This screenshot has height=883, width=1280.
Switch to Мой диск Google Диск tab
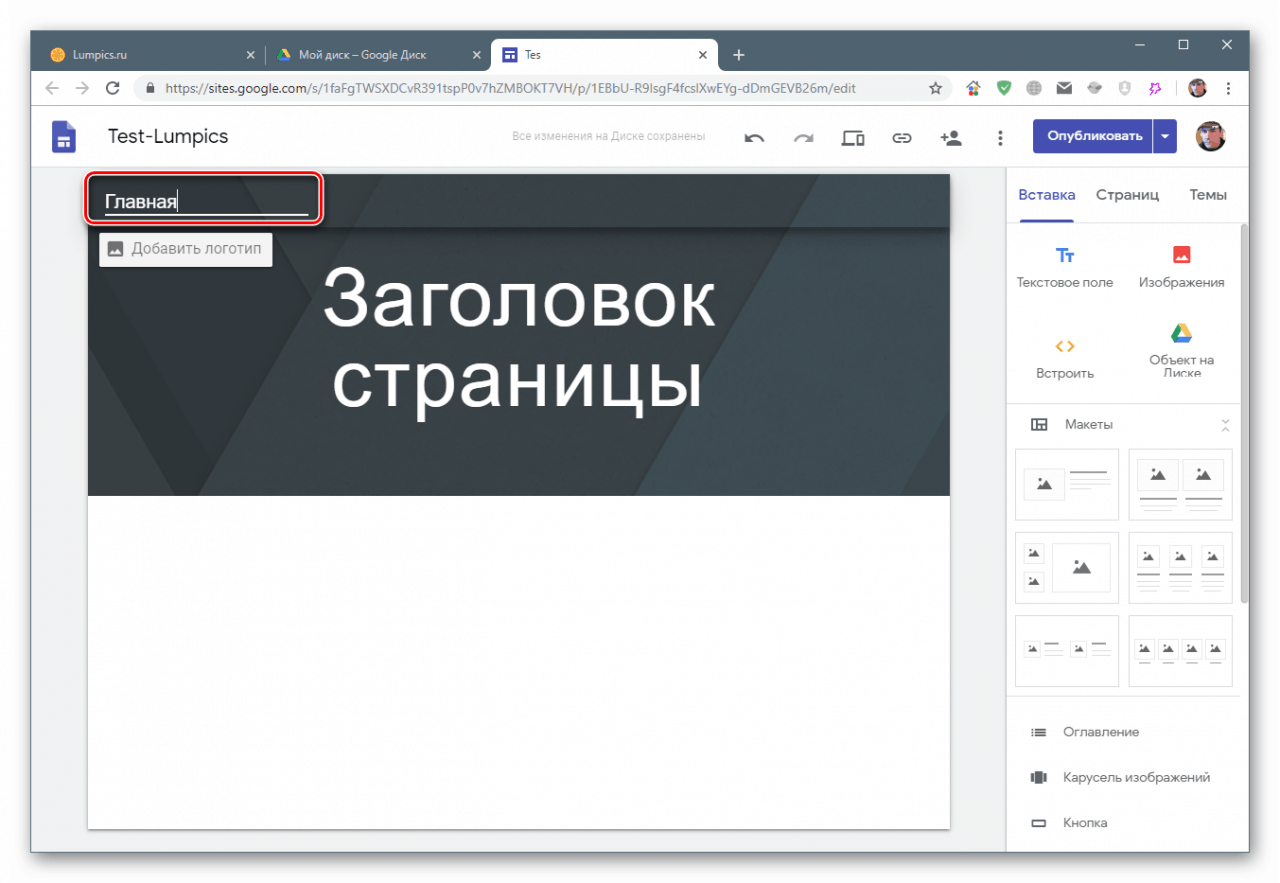click(x=377, y=55)
